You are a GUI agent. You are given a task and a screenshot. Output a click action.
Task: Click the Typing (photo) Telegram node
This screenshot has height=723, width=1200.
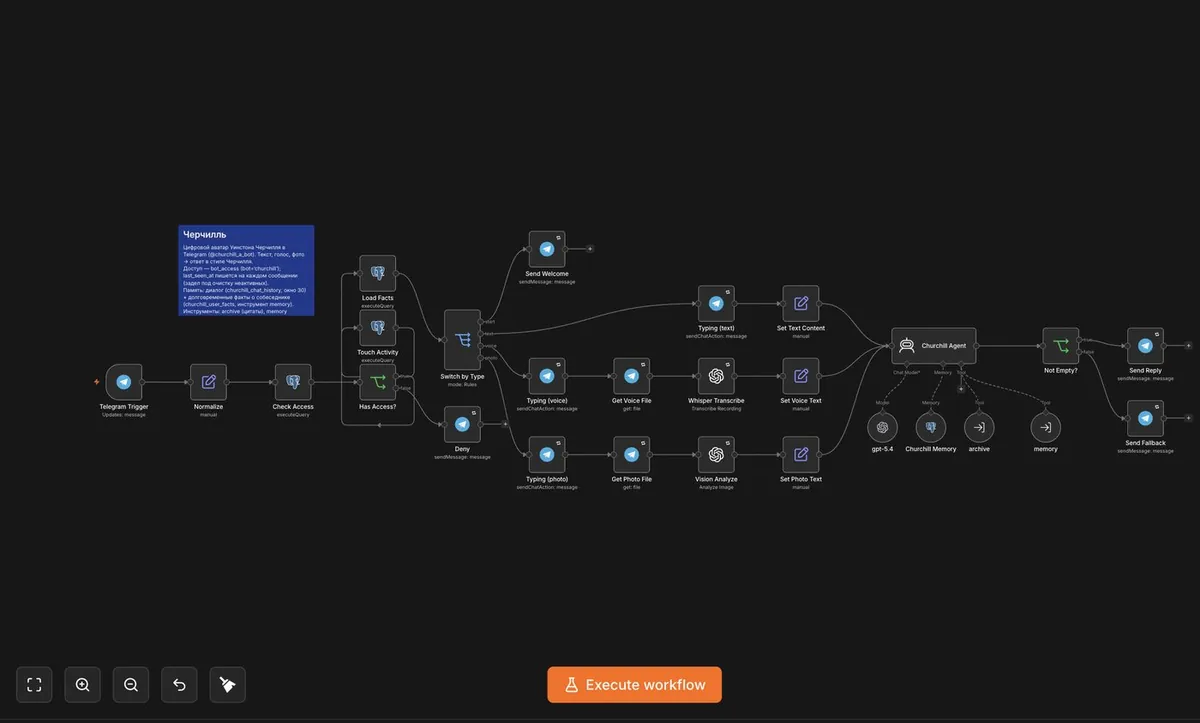[x=547, y=454]
